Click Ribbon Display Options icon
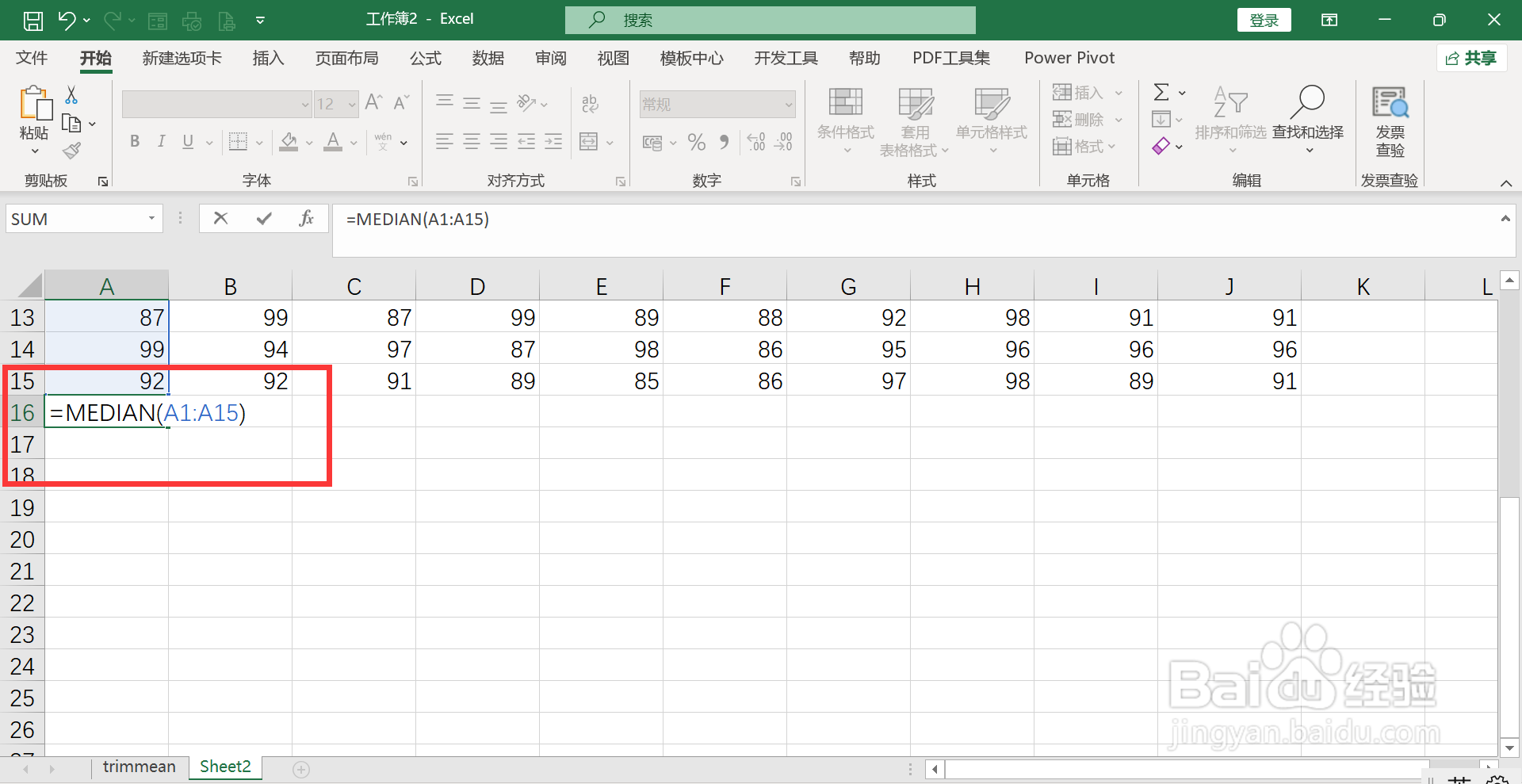The height and width of the screenshot is (784, 1522). (1329, 20)
